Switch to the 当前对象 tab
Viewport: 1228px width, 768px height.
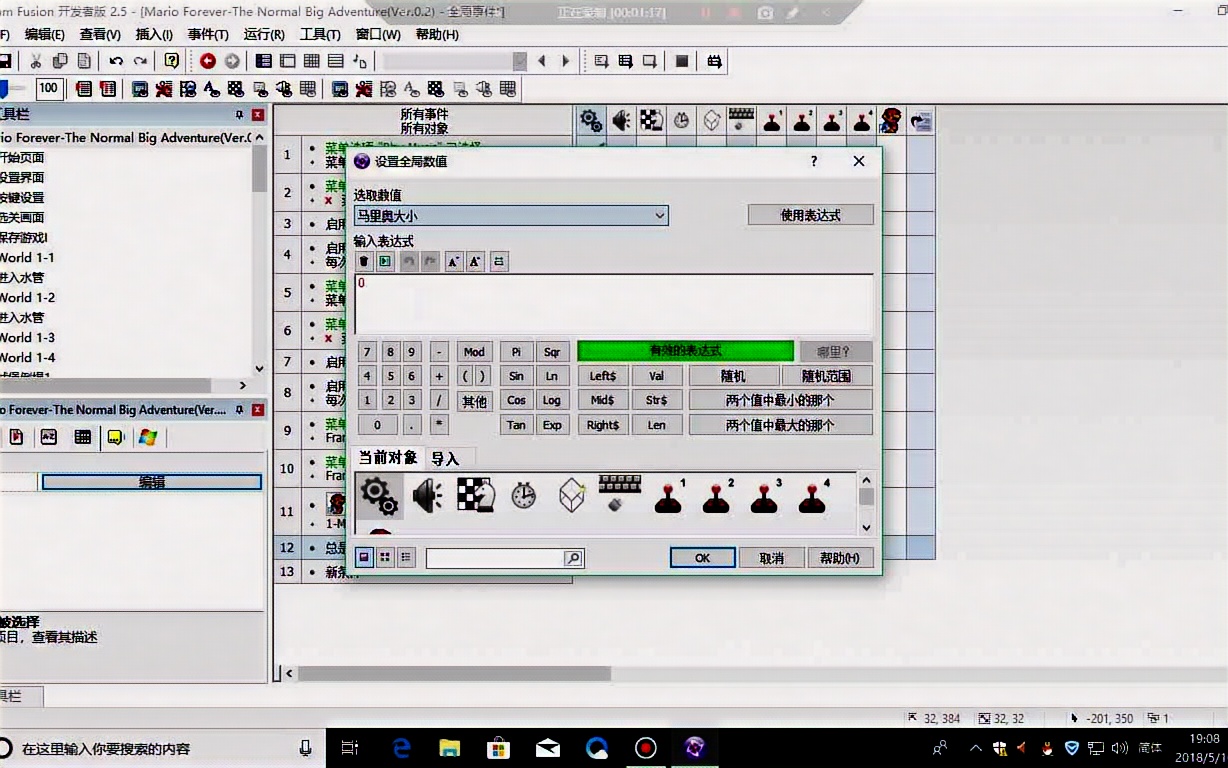click(x=388, y=458)
